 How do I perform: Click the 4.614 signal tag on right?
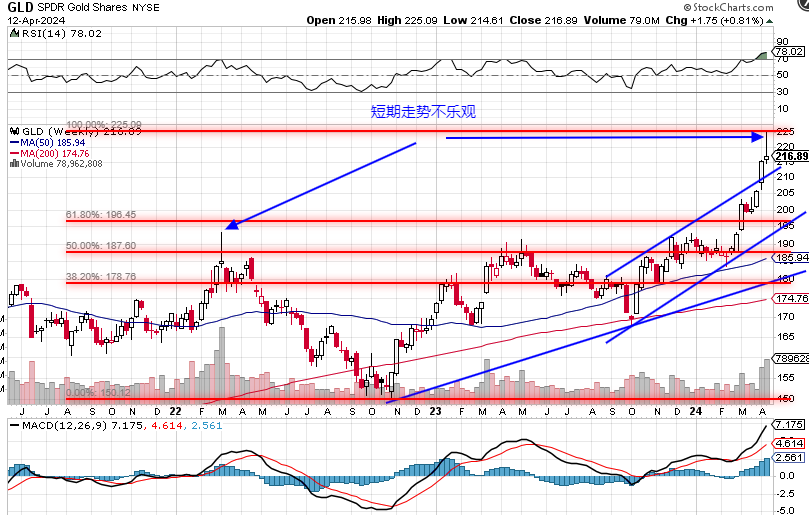789,443
